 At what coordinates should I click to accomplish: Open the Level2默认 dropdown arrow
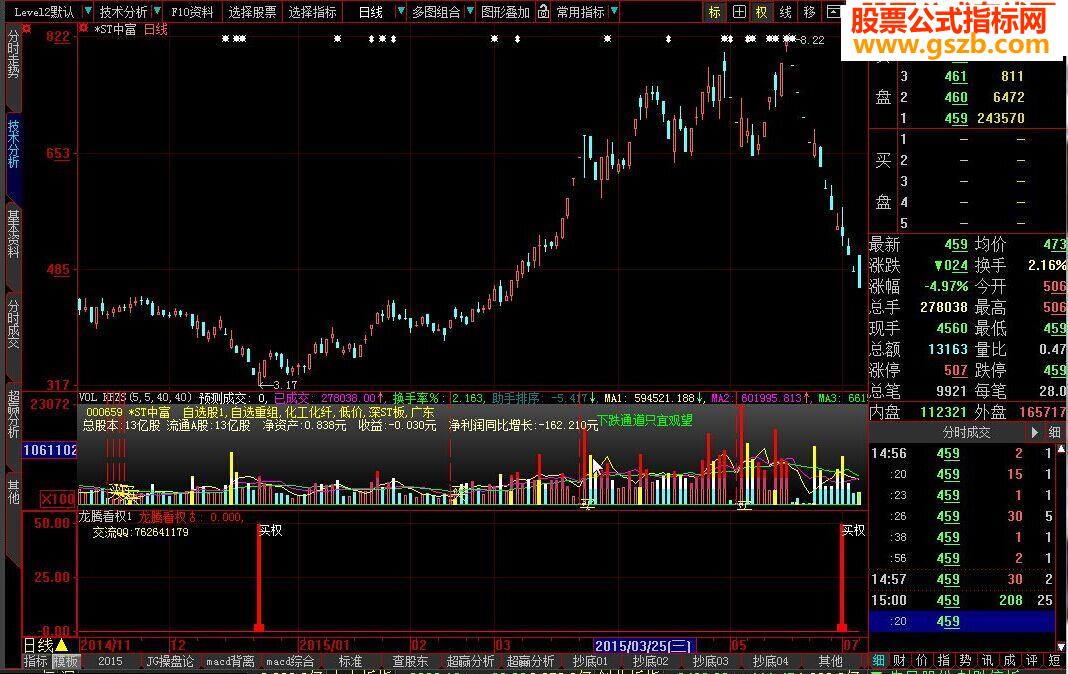(x=87, y=12)
